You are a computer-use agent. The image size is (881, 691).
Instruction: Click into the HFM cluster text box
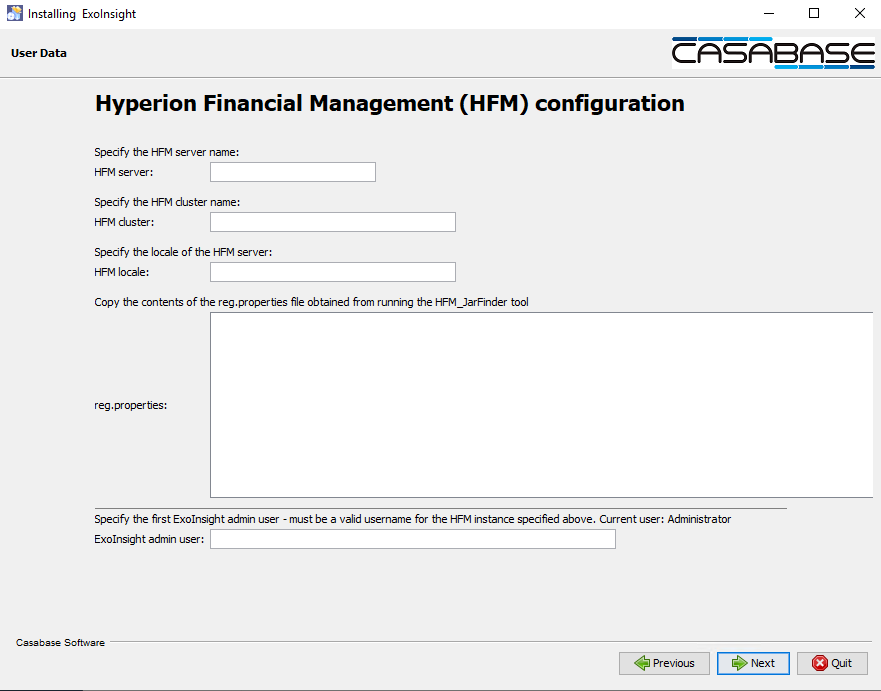point(332,222)
